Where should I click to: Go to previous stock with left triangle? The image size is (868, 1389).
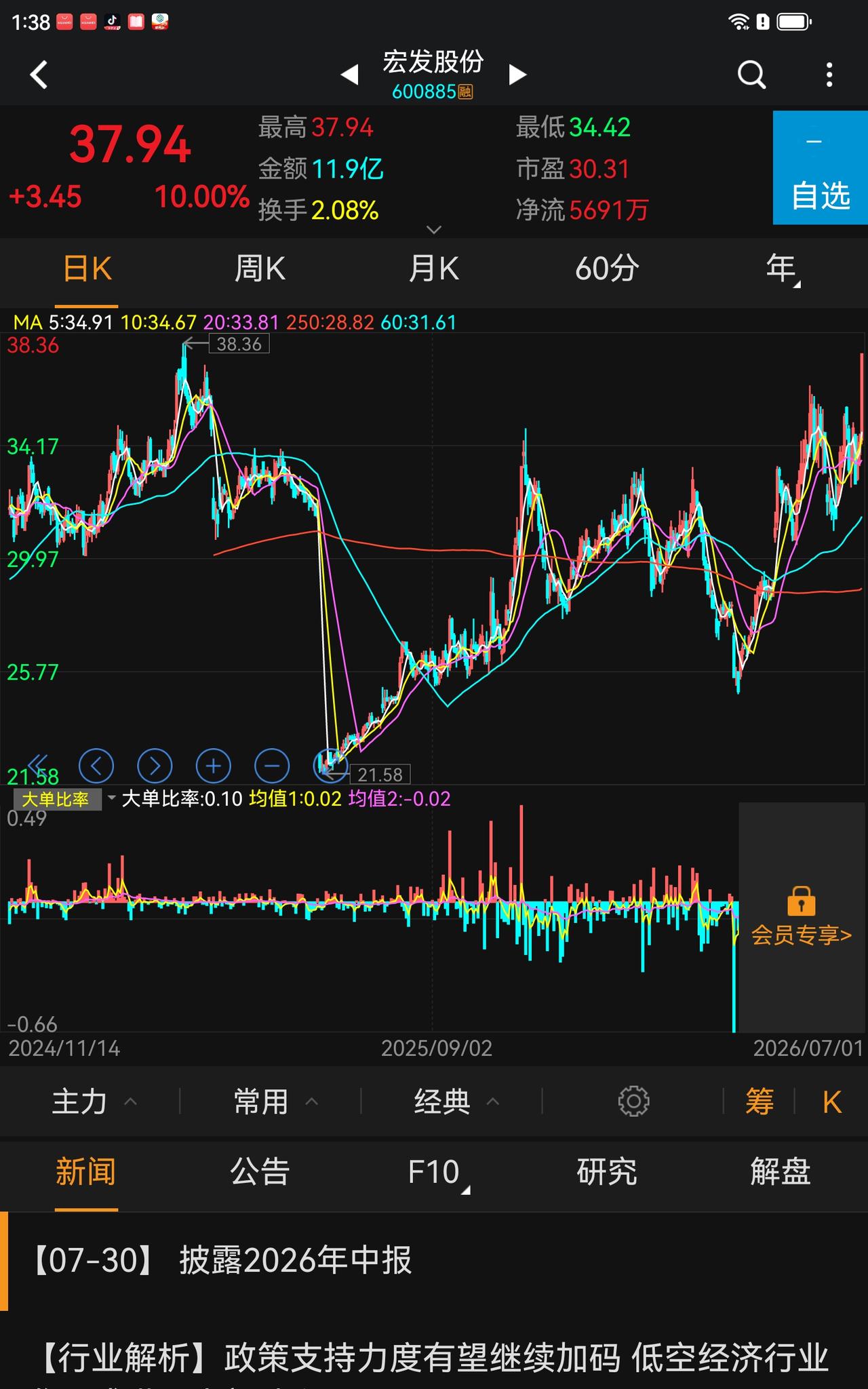349,74
